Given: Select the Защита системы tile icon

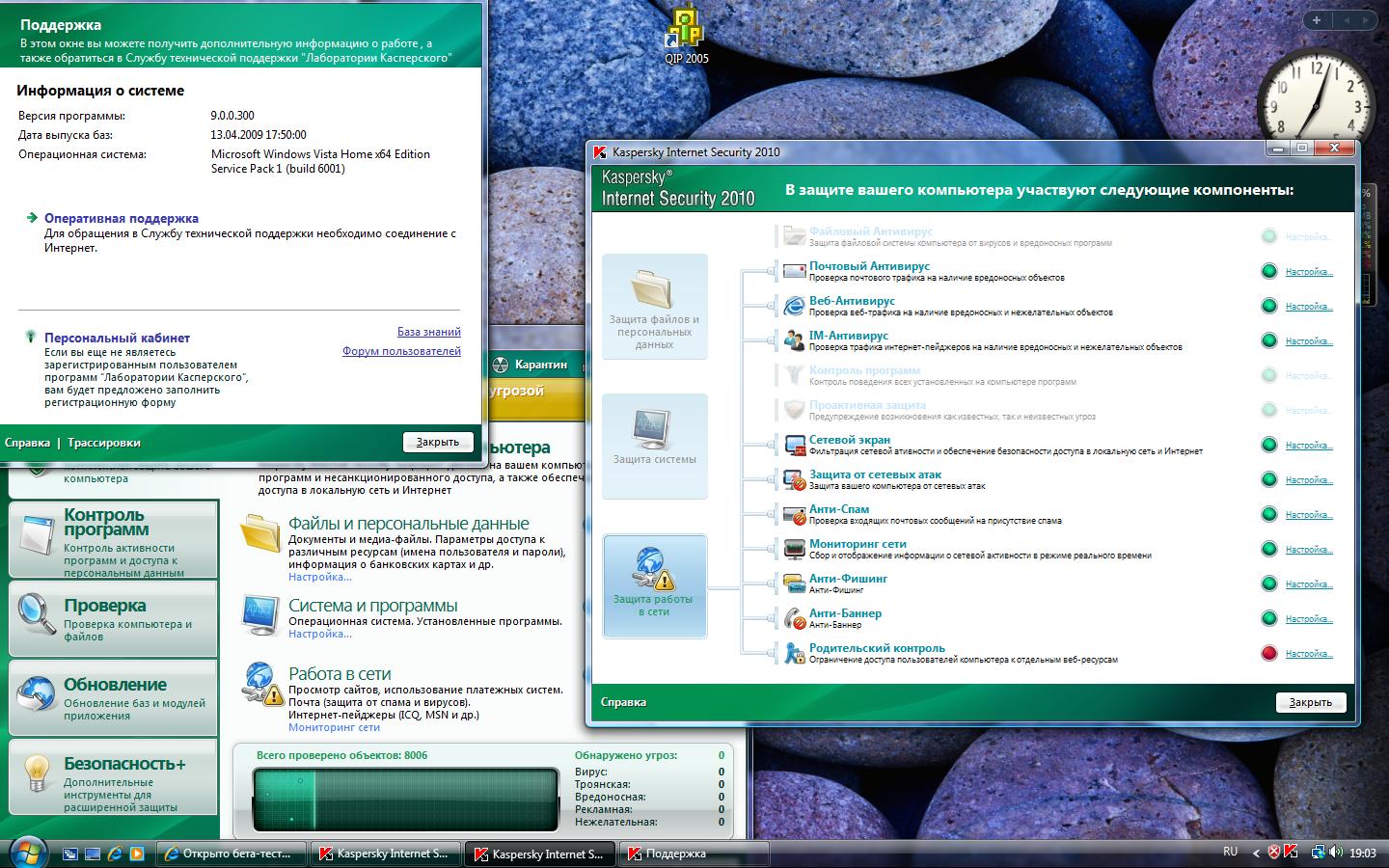Looking at the screenshot, I should coord(654,429).
